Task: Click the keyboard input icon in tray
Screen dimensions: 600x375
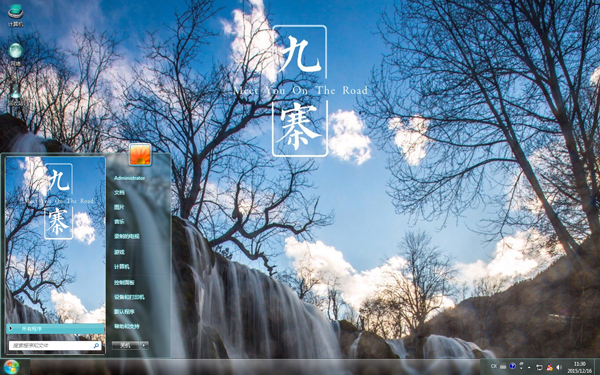Action: coord(503,367)
